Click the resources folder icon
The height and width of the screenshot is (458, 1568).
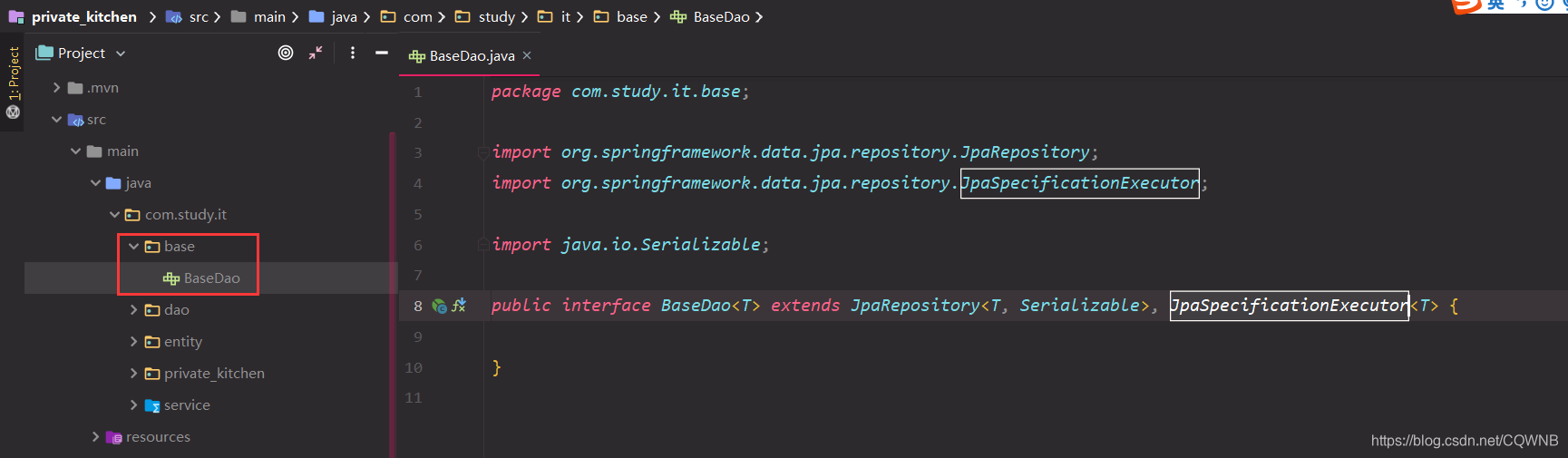pos(114,437)
